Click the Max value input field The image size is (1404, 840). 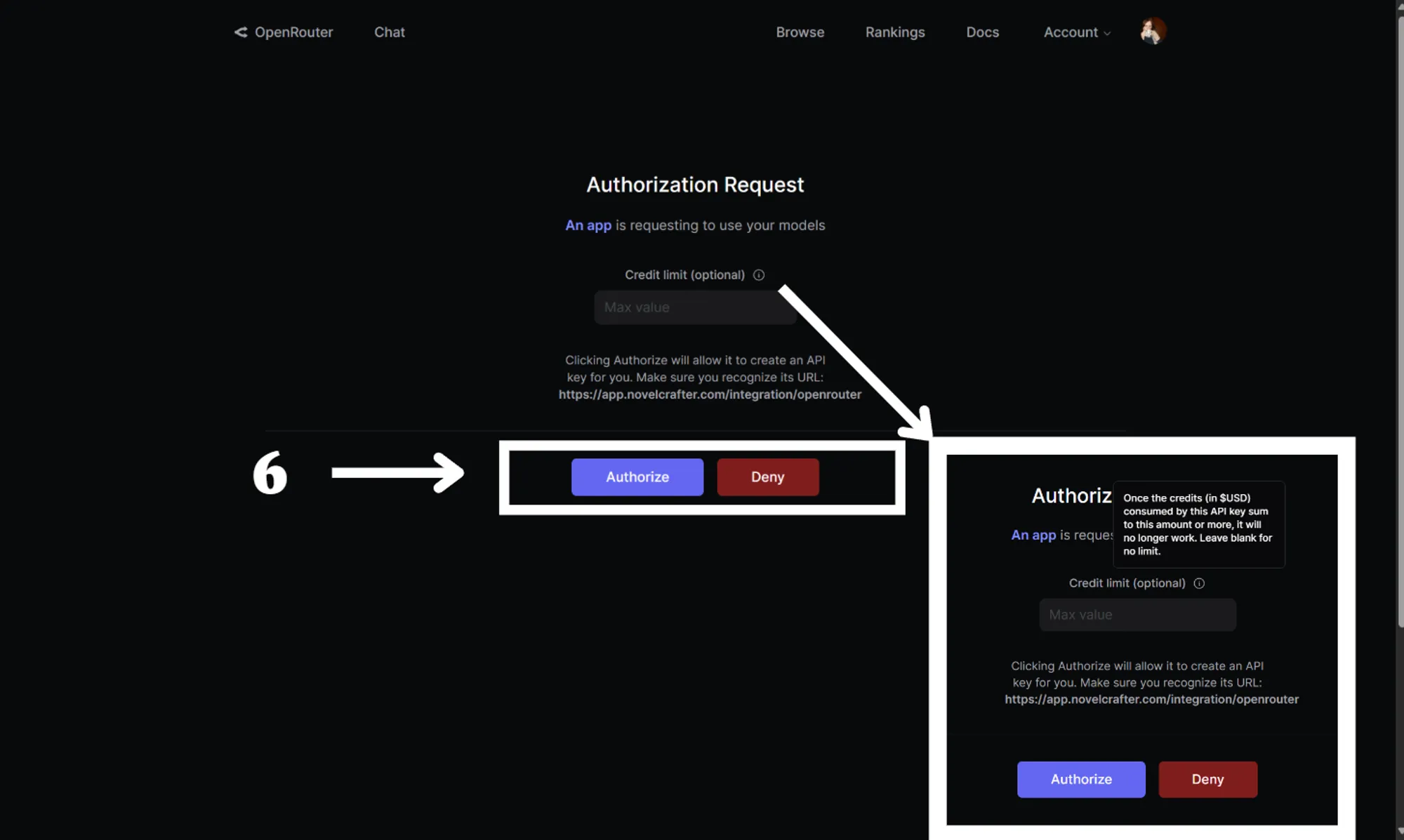[x=694, y=307]
